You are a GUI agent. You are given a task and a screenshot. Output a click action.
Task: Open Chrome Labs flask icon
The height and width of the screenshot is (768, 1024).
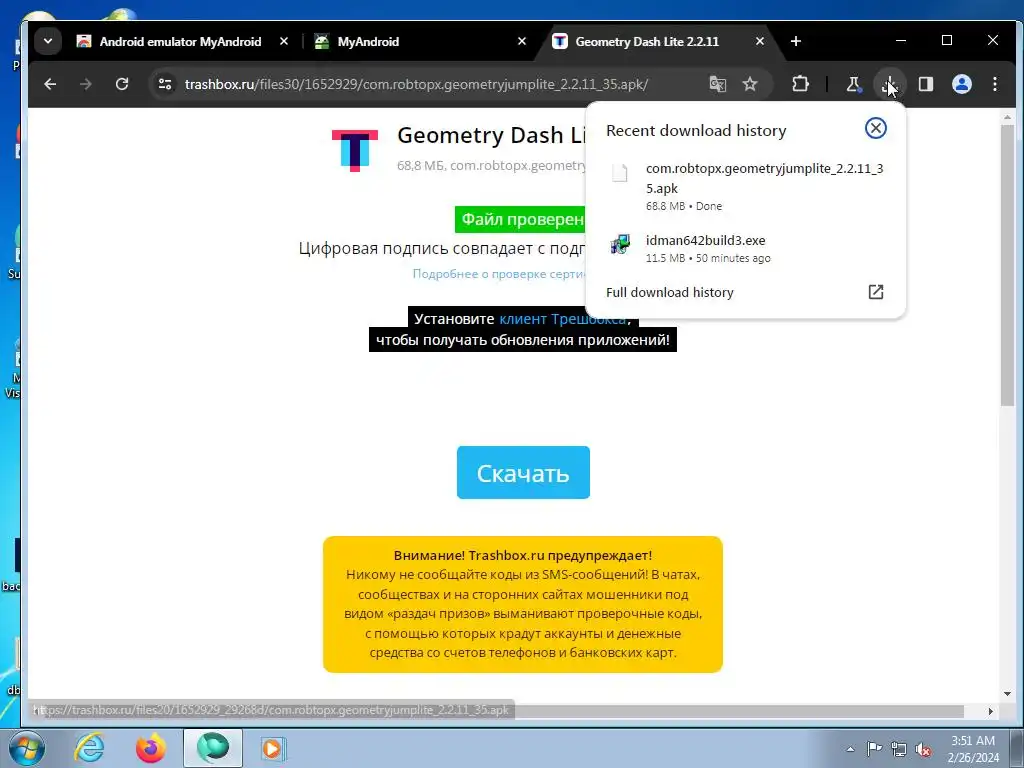pyautogui.click(x=854, y=84)
